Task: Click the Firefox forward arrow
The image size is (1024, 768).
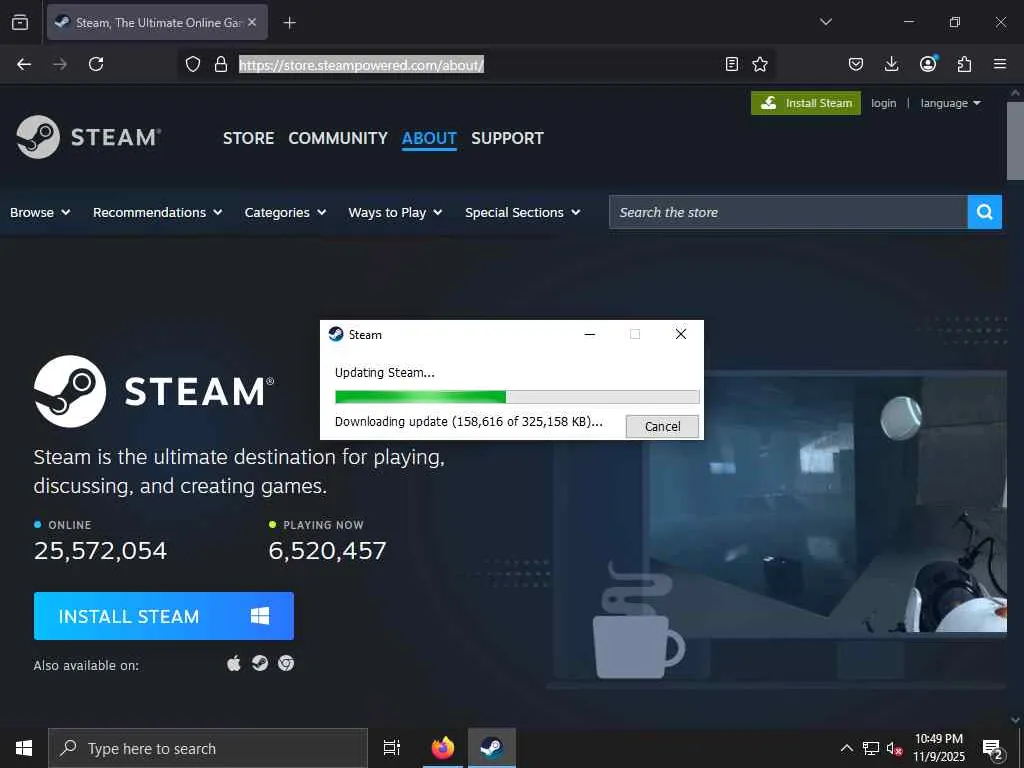Action: point(60,64)
